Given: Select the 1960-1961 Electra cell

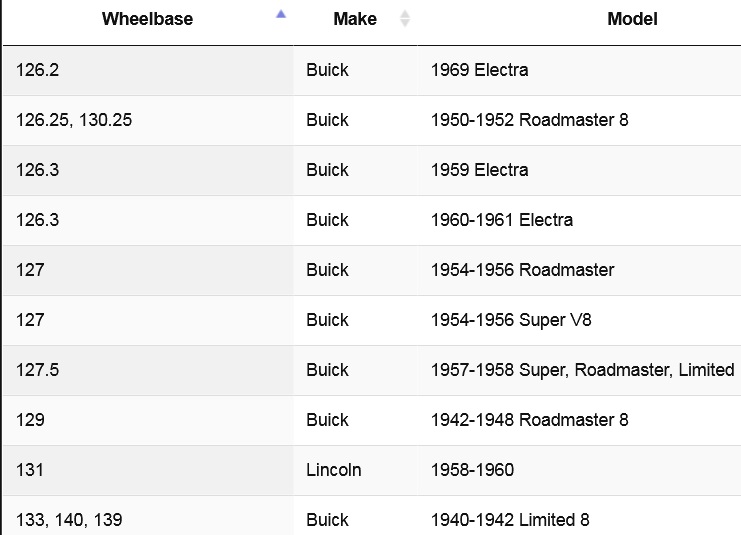Looking at the screenshot, I should pyautogui.click(x=501, y=220).
